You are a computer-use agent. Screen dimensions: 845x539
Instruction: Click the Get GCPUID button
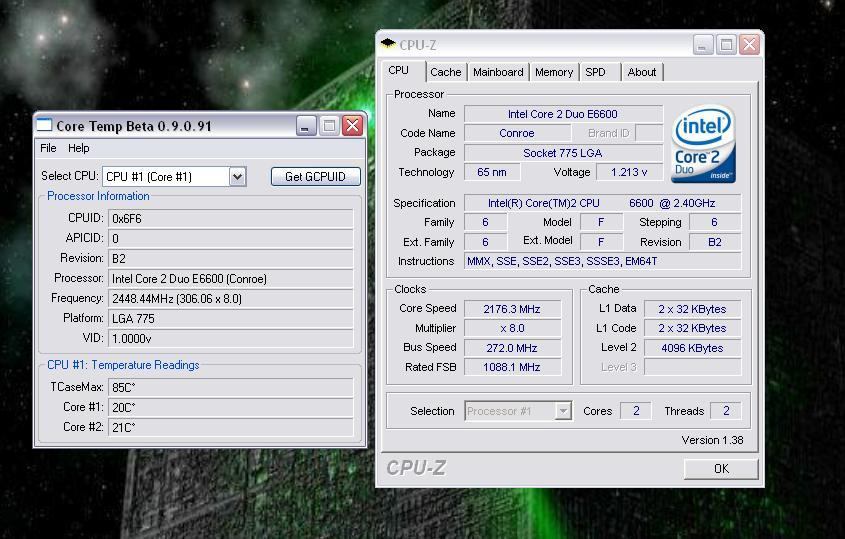315,177
